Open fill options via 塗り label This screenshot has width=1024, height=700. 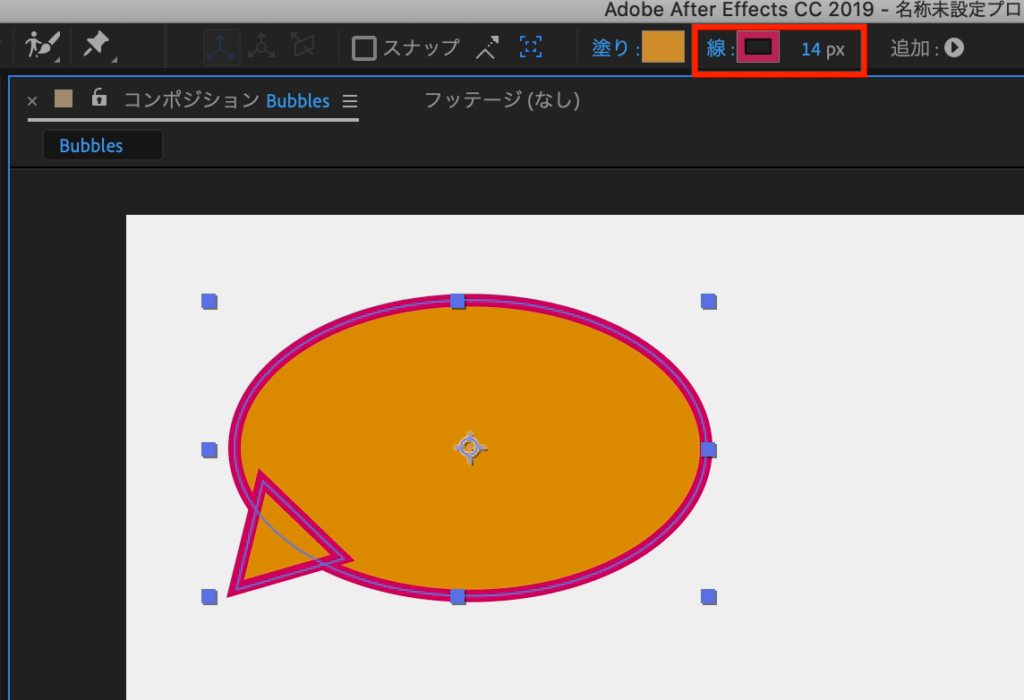[609, 48]
